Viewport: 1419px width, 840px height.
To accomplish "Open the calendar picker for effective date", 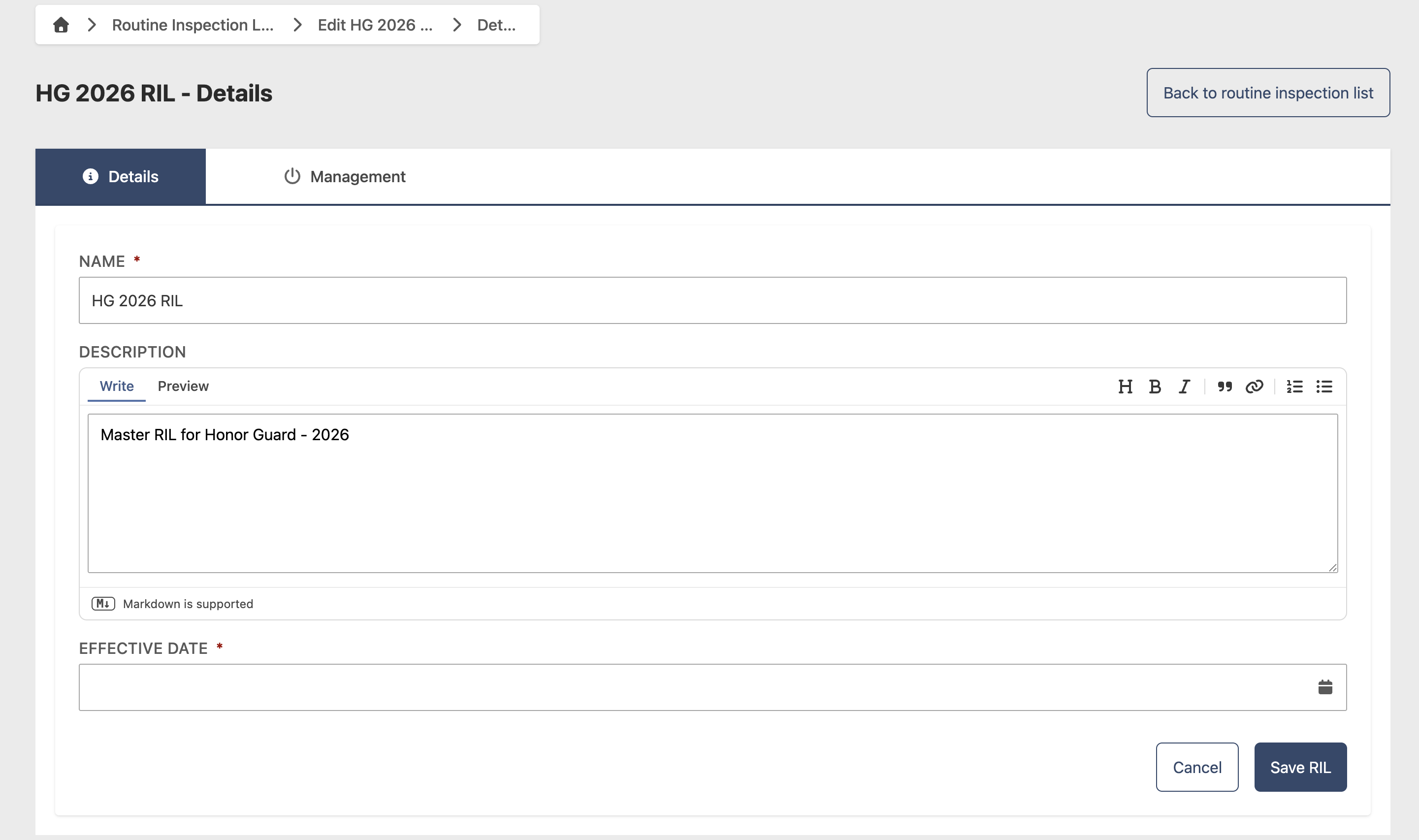I will [1325, 687].
